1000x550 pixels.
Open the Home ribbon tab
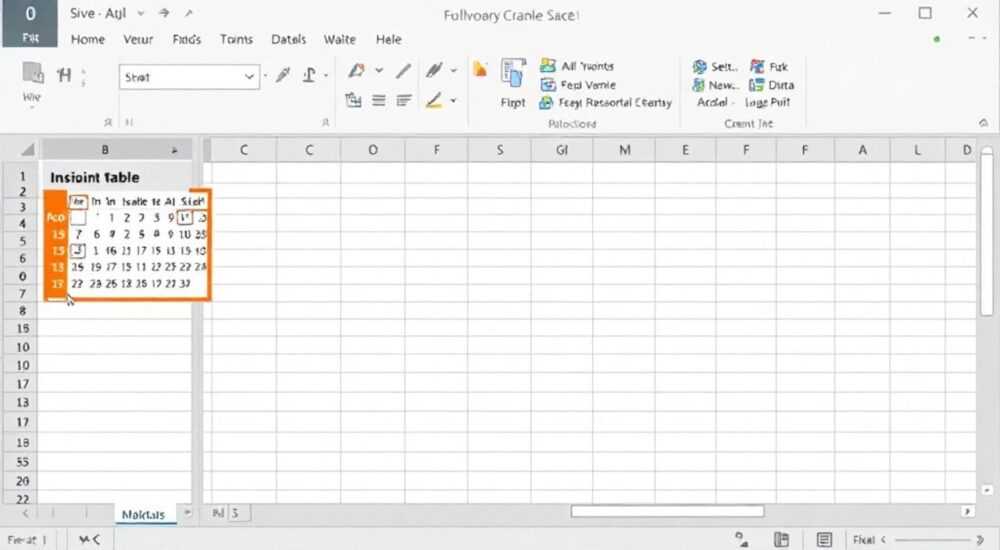[x=88, y=40]
